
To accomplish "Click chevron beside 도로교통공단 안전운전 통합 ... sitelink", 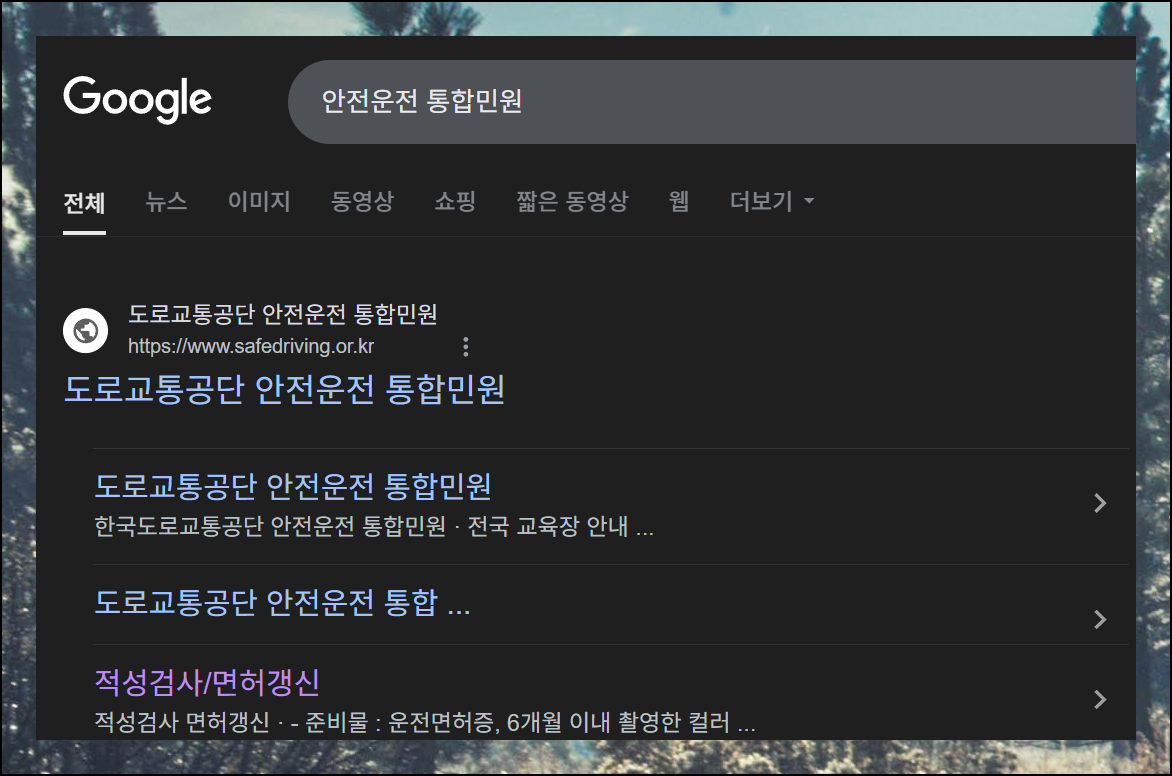I will click(x=1099, y=619).
